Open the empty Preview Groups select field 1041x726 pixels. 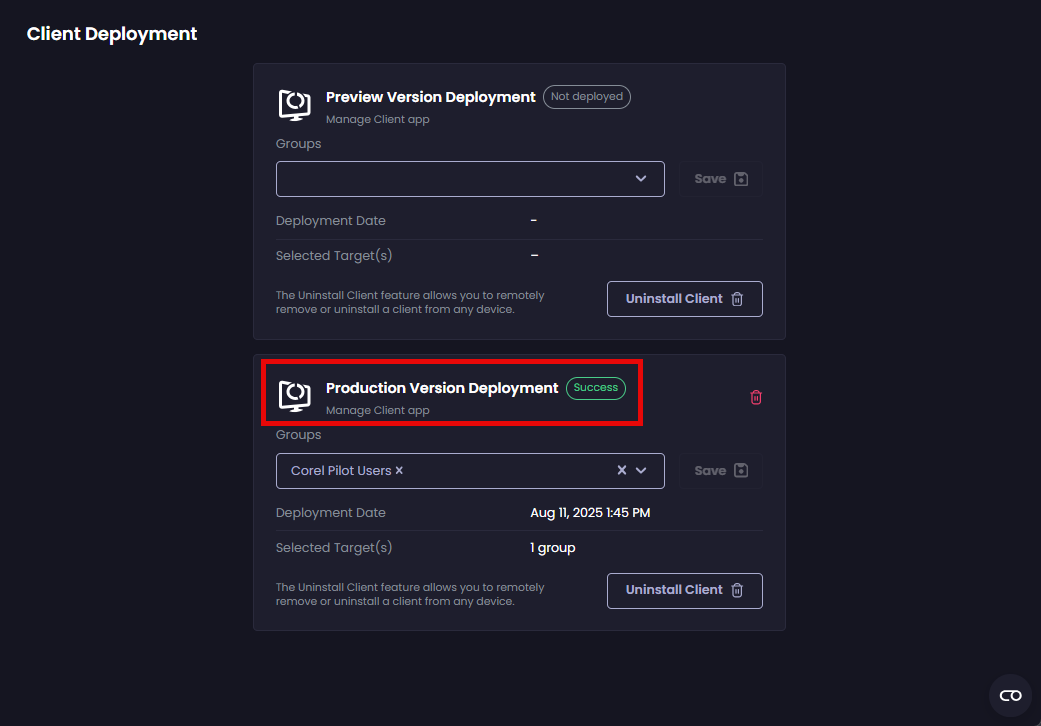click(450, 179)
